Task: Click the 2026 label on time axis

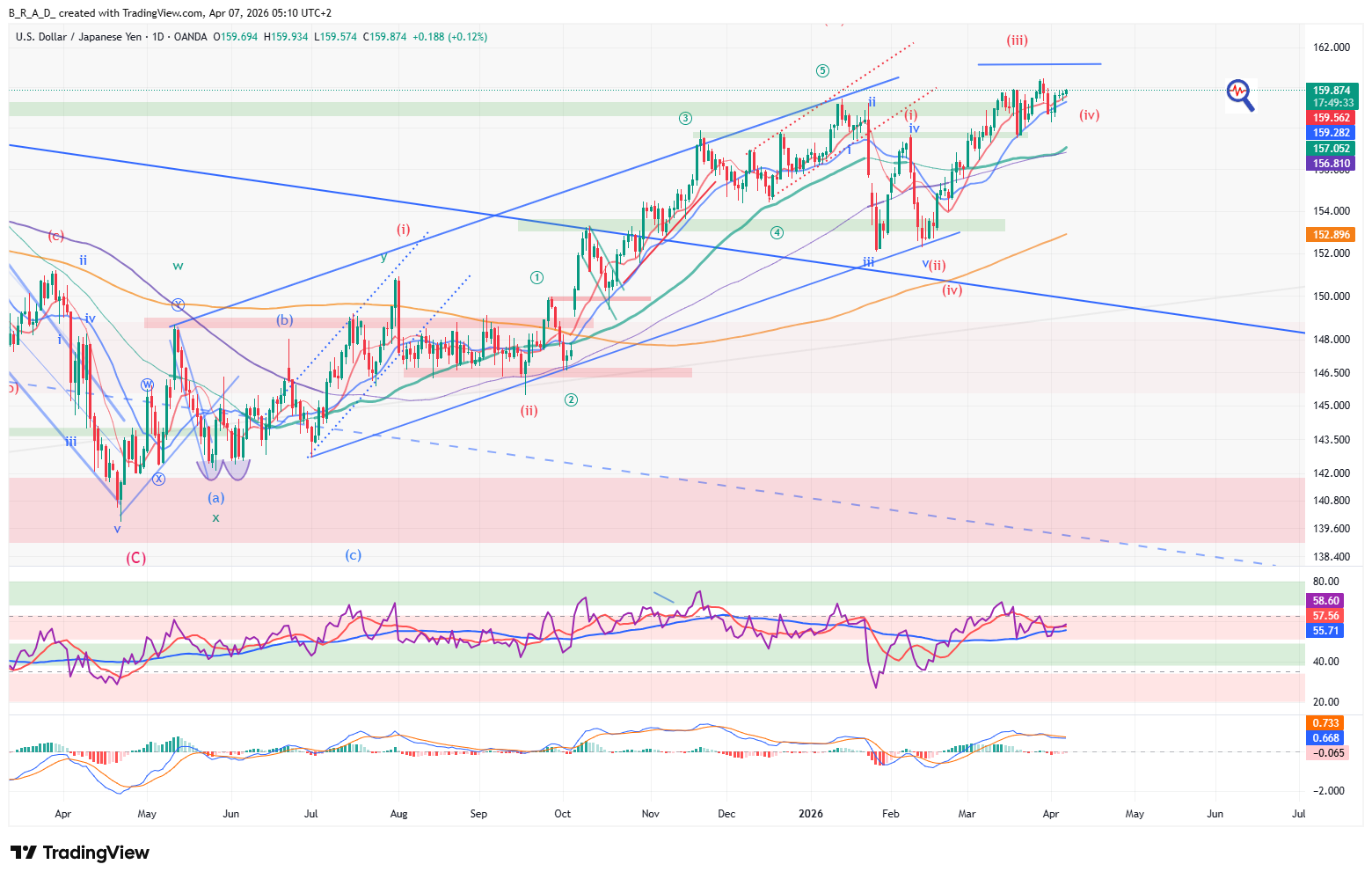Action: (x=810, y=814)
